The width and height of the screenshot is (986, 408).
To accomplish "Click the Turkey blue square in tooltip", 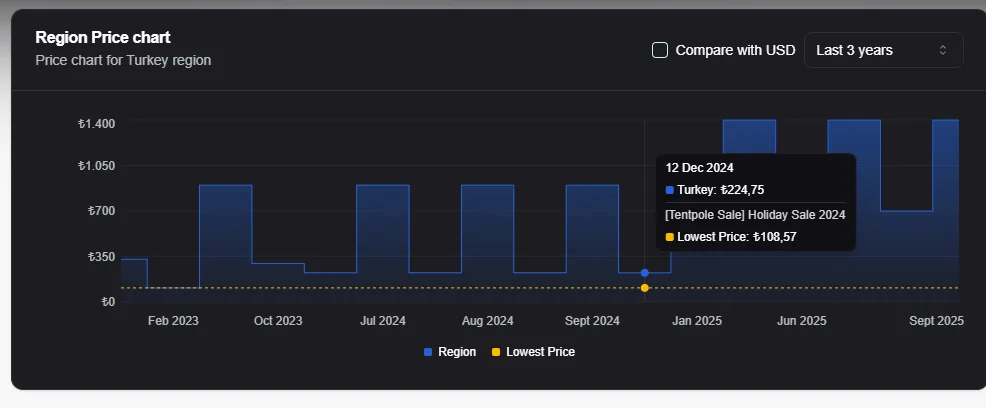I will coord(670,190).
